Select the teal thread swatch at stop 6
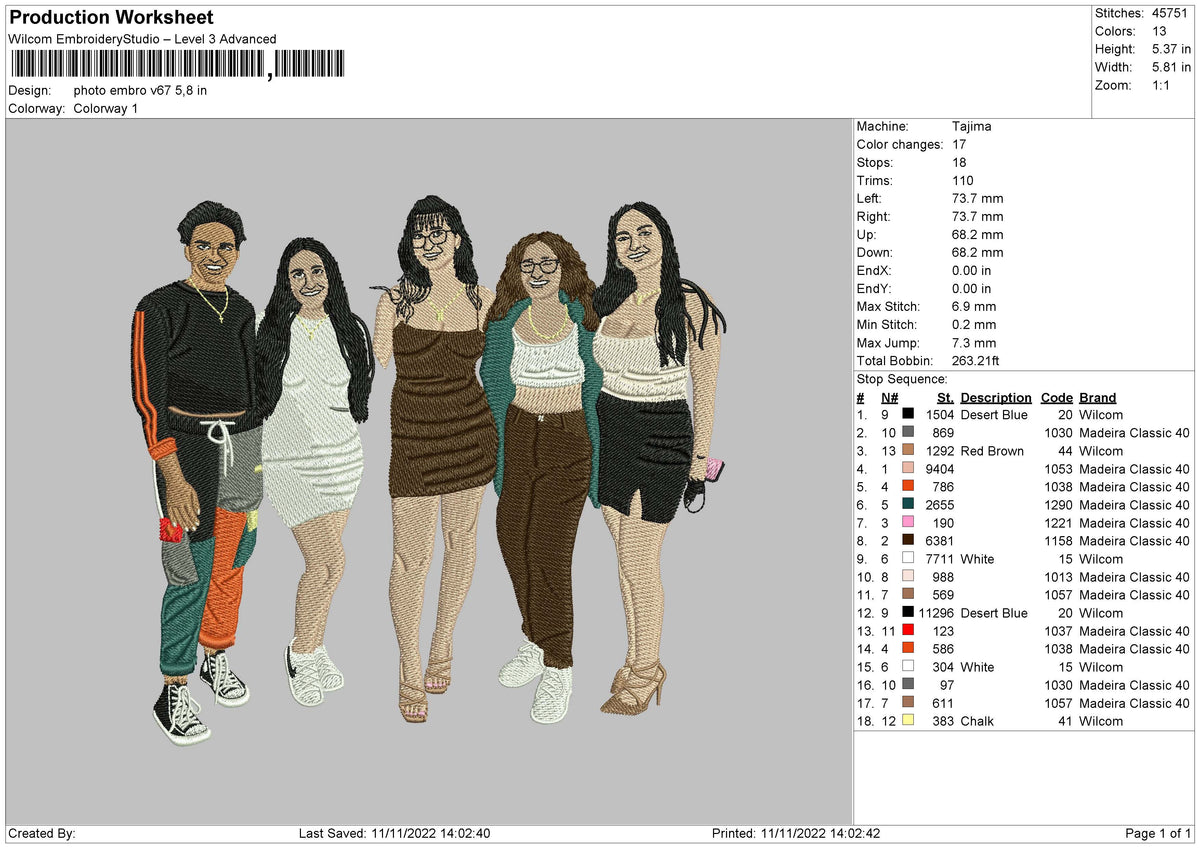 909,505
